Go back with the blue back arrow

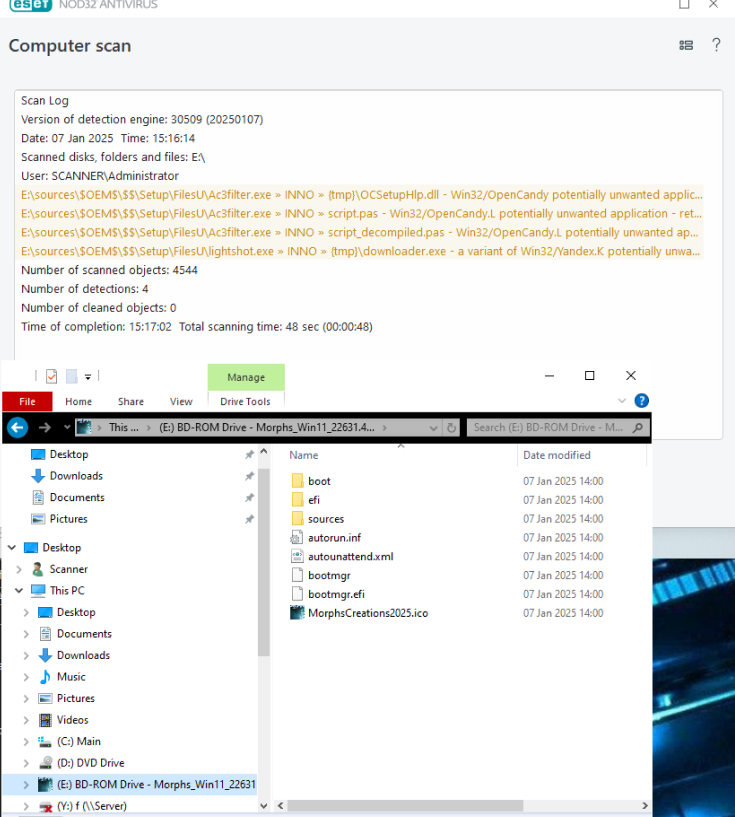(x=18, y=428)
